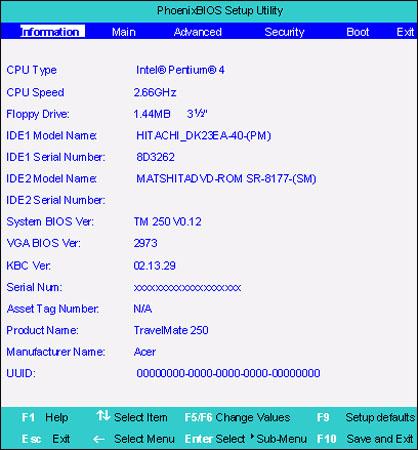Click the Asset Tag Number N/A value
The width and height of the screenshot is (418, 450).
(143, 309)
